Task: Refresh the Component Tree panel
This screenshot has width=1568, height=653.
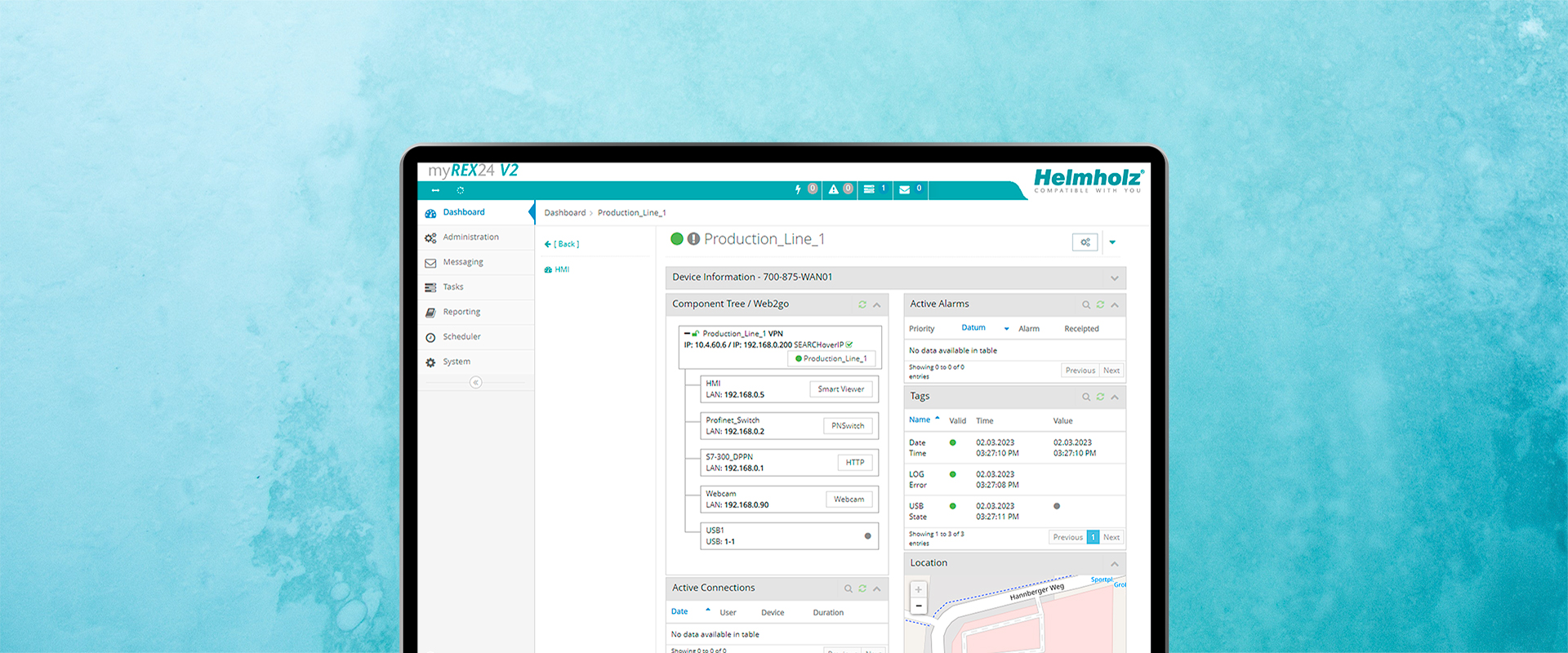Action: 862,304
